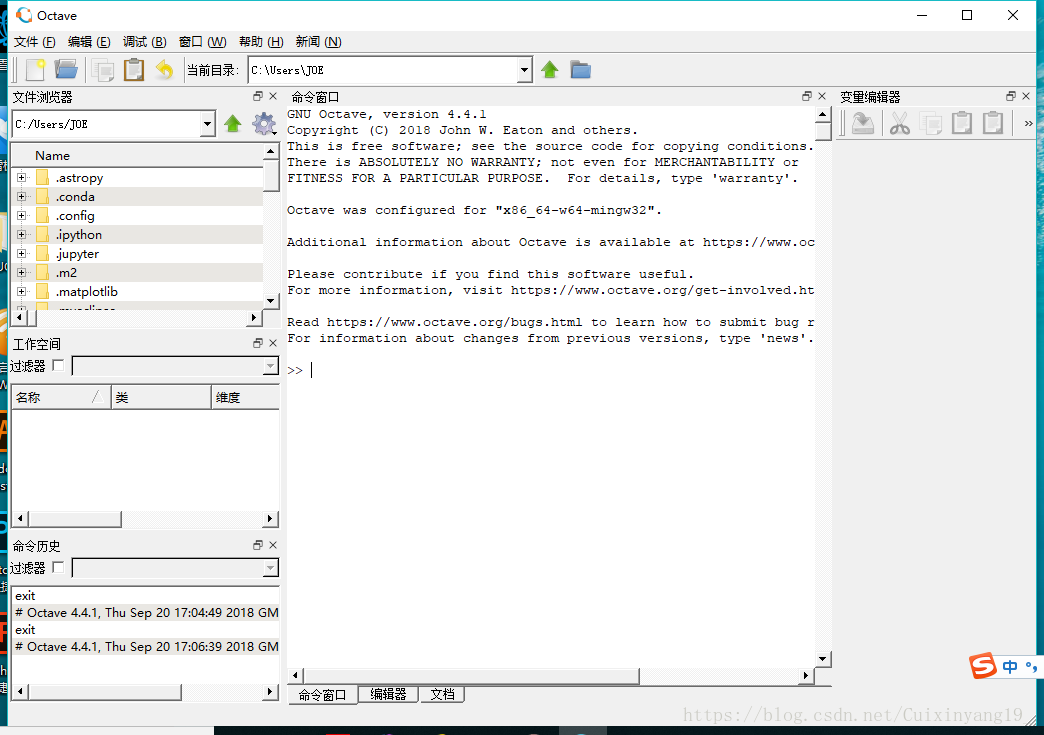Image resolution: width=1044 pixels, height=735 pixels.
Task: Create a new script file
Action: (x=35, y=70)
